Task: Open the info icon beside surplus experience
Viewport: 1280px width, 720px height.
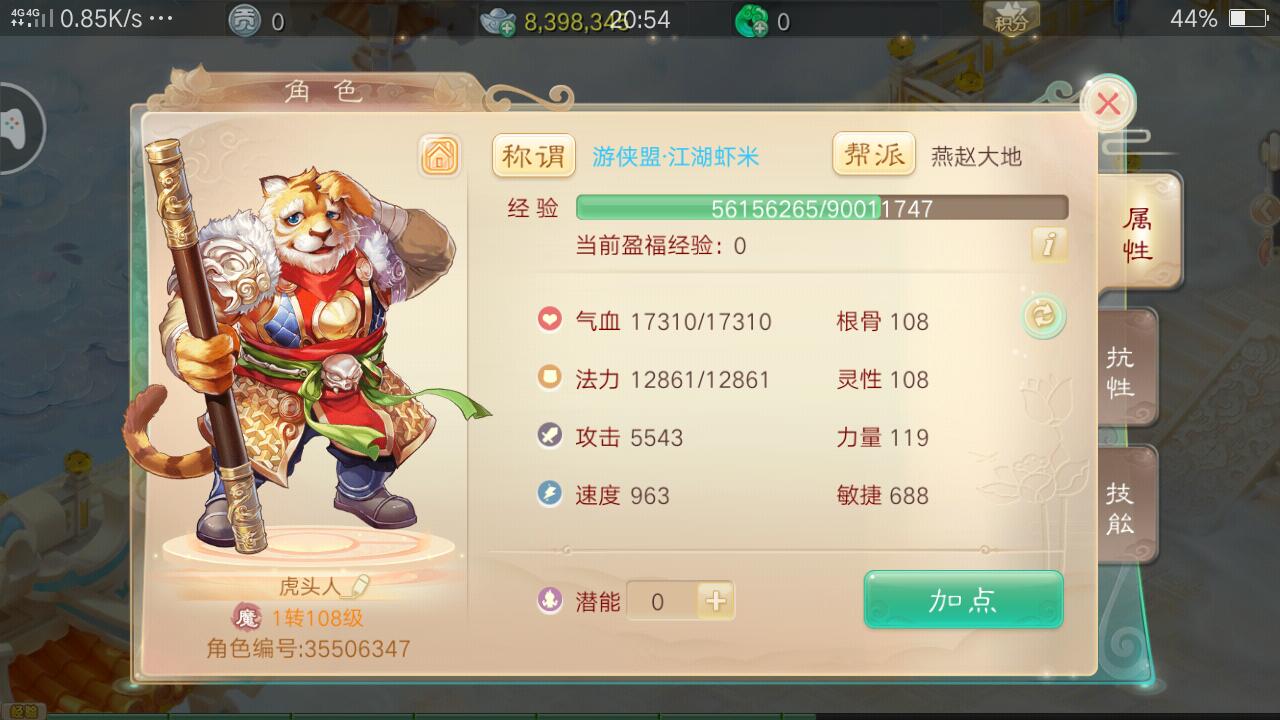Action: pyautogui.click(x=1049, y=244)
